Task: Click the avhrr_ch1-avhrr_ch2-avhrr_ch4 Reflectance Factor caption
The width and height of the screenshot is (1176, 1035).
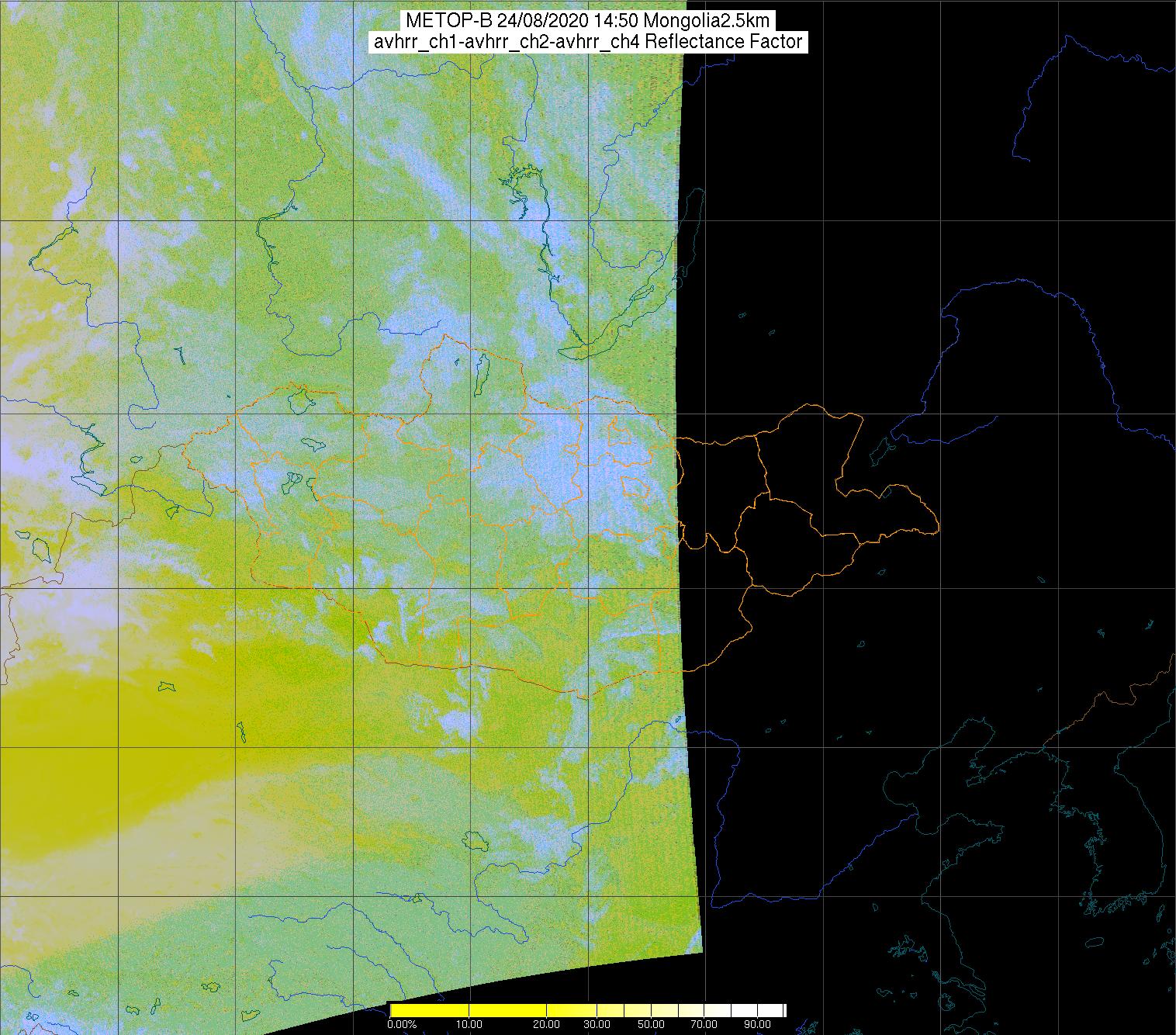Action: 587,41
